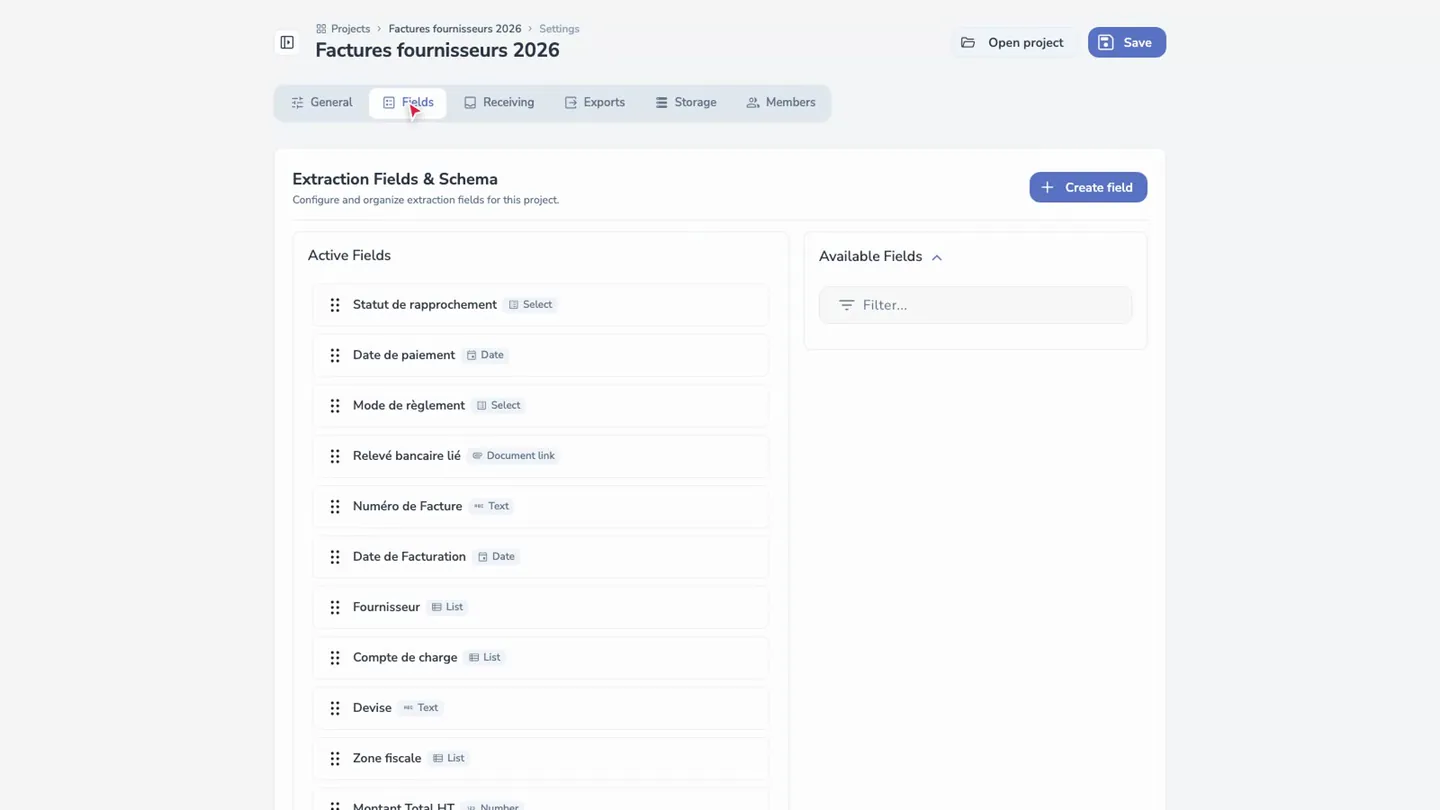The height and width of the screenshot is (810, 1440).
Task: Click drag handle for Numéro de Facture
Action: click(335, 507)
